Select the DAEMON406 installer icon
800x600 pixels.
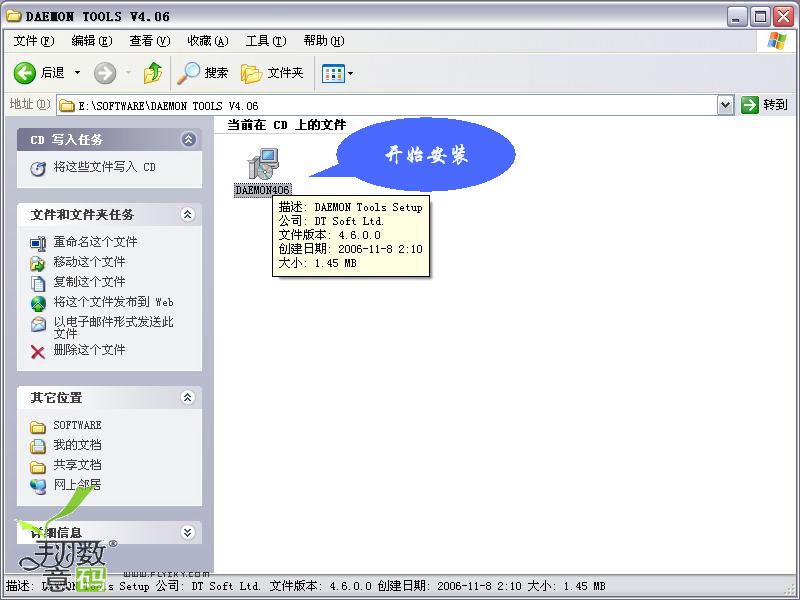[x=263, y=164]
